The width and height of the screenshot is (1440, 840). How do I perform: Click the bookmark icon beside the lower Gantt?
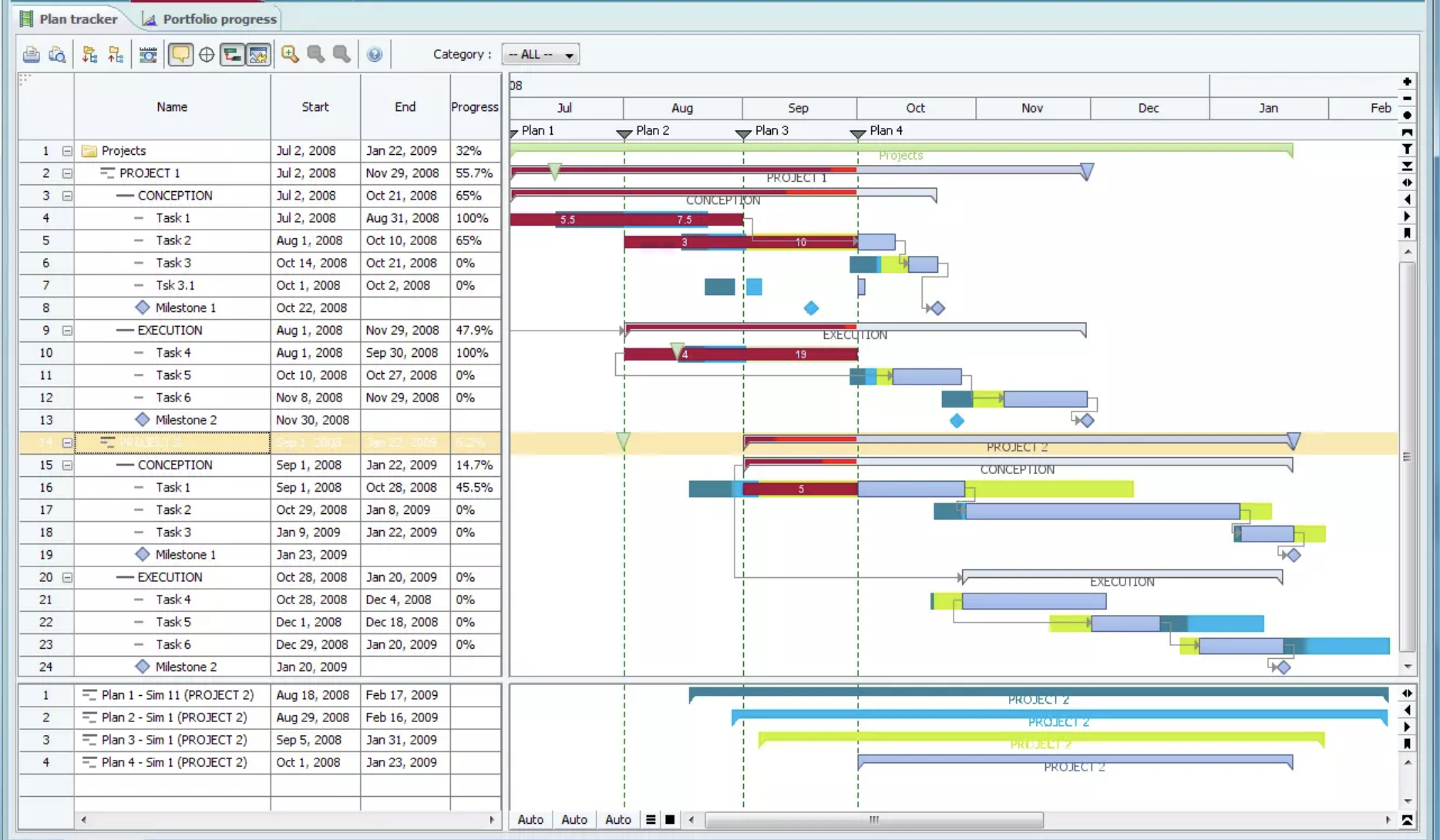click(x=1407, y=744)
